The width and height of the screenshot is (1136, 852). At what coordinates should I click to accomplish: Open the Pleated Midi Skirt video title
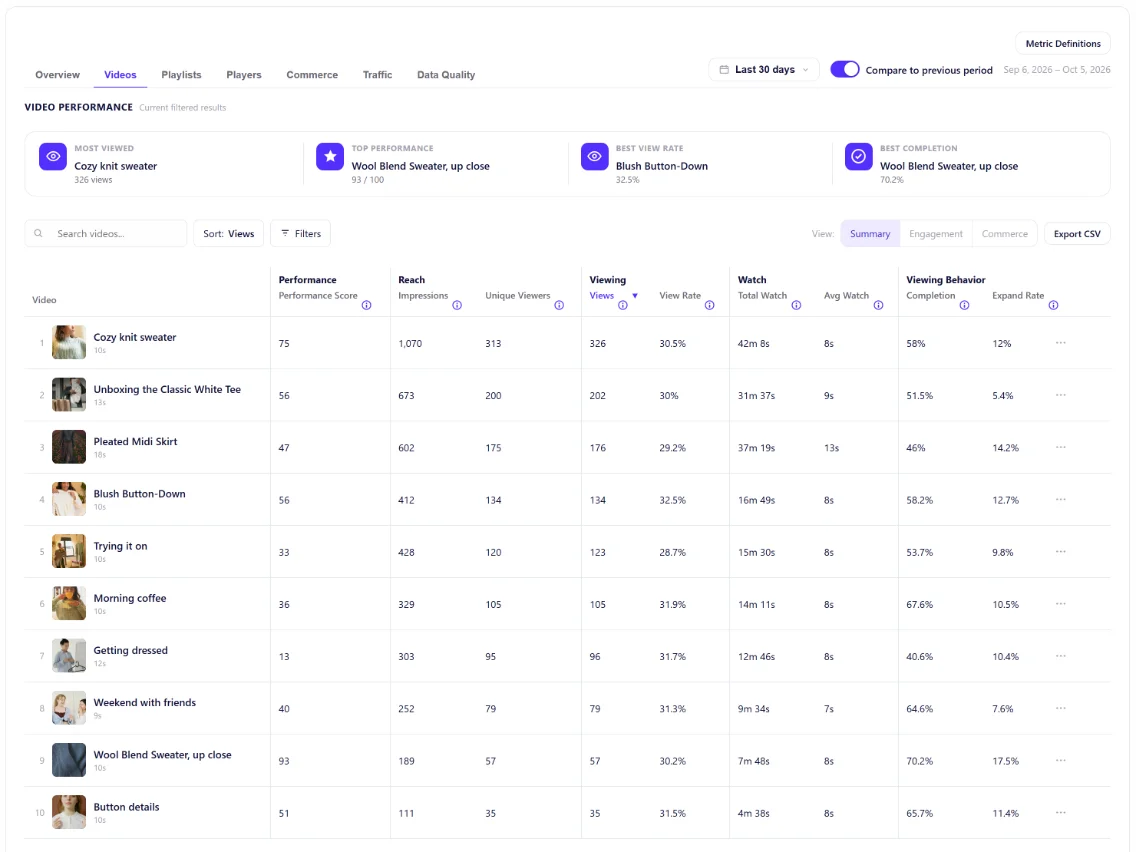click(x=135, y=441)
